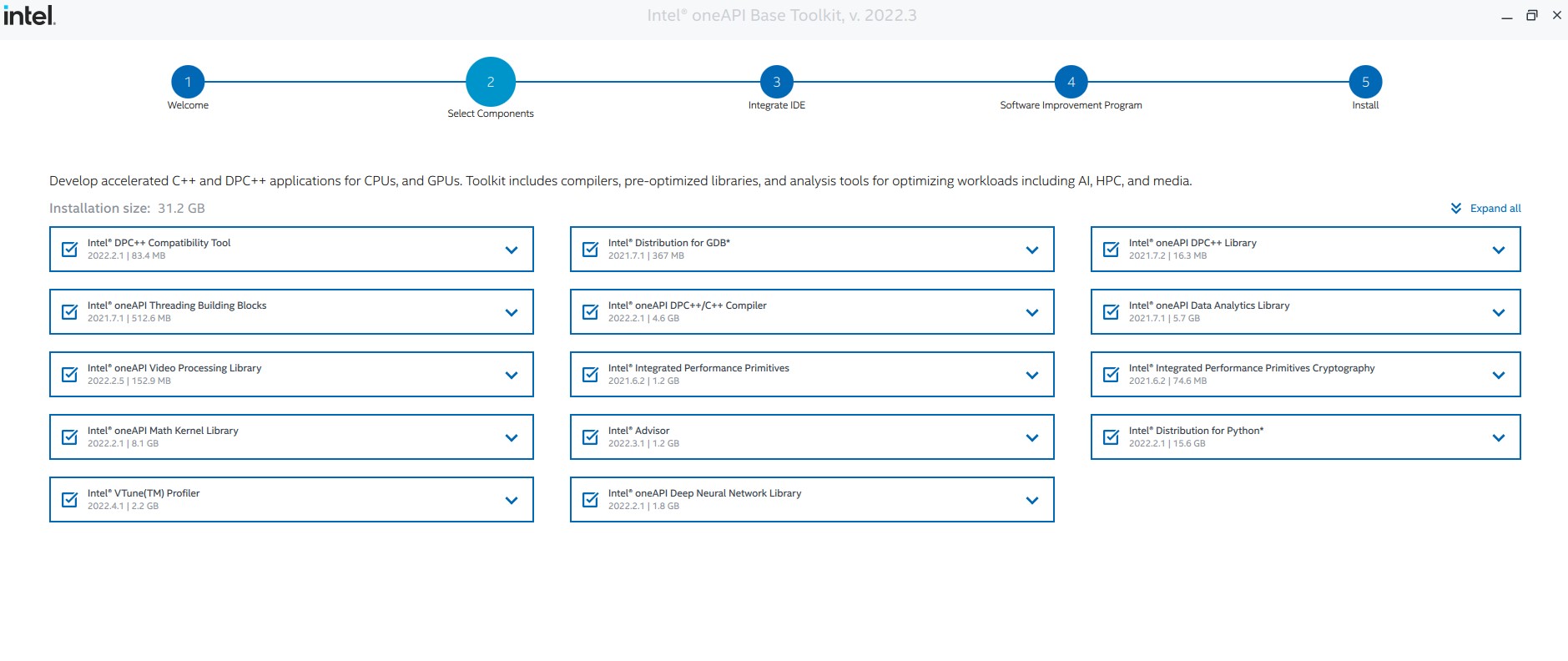Expand Video Processing Library chevron
This screenshot has height=661, width=1568.
pyautogui.click(x=512, y=376)
